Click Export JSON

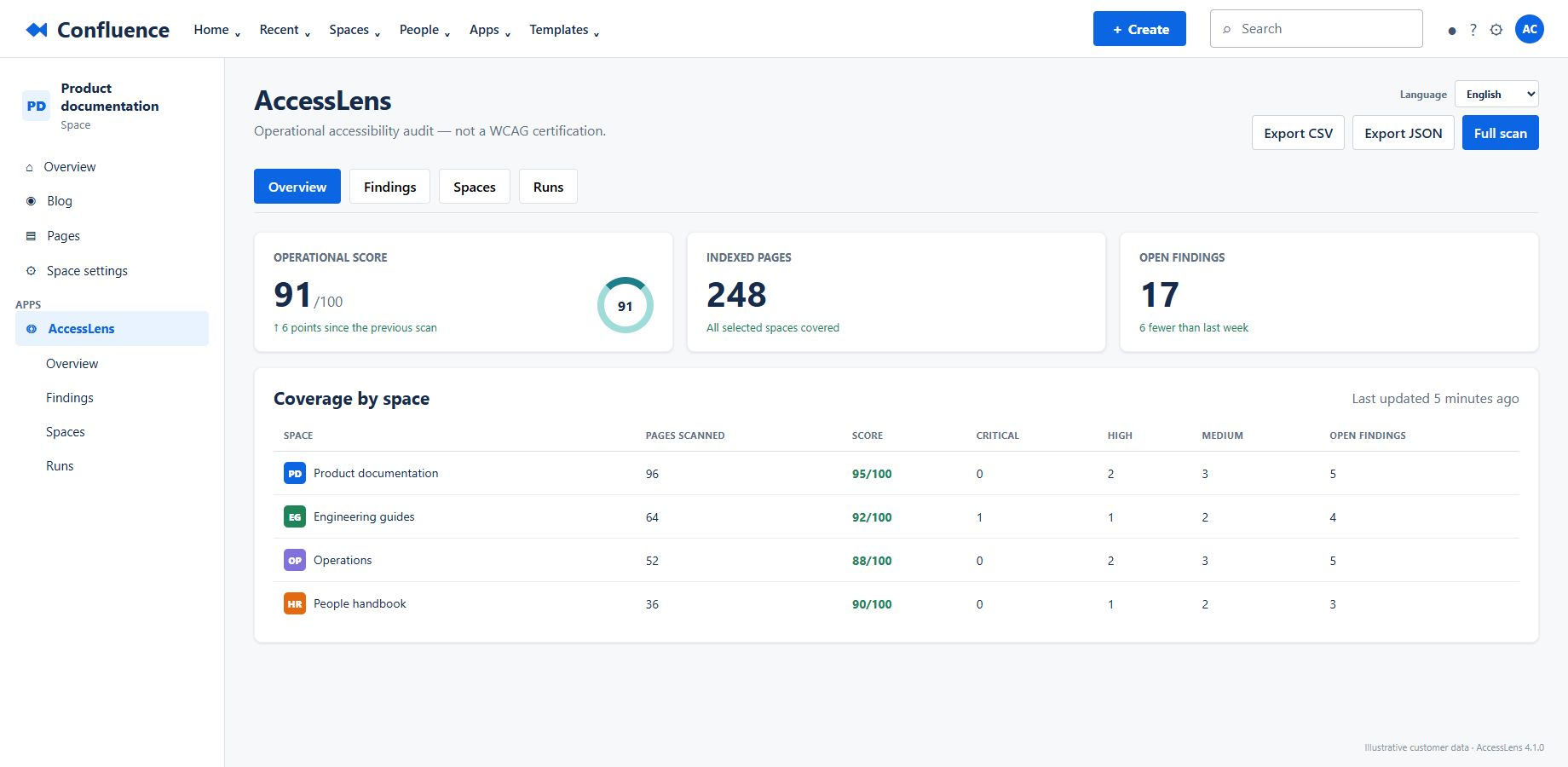tap(1404, 133)
